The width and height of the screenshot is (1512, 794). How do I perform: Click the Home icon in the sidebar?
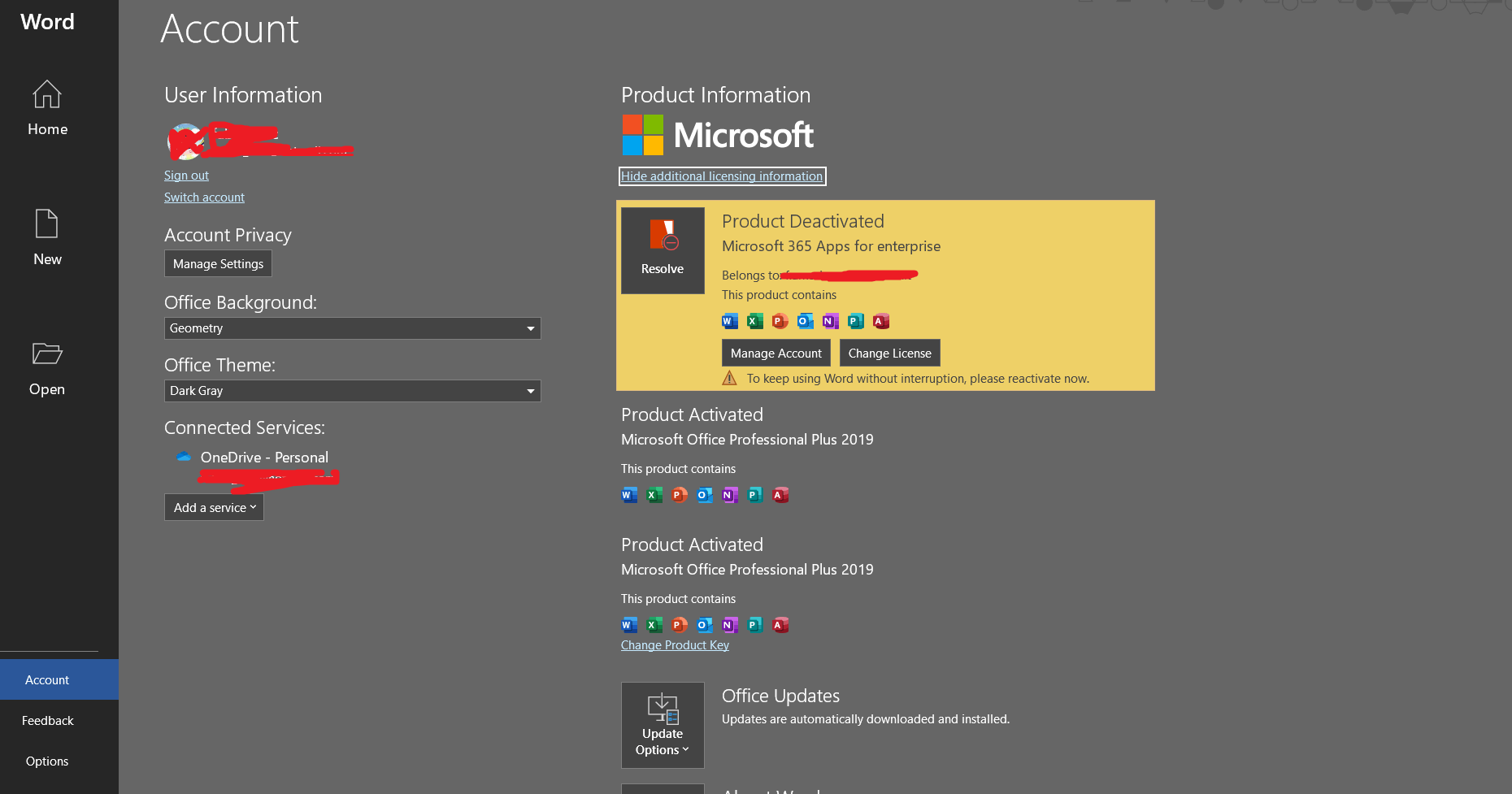coord(46,94)
